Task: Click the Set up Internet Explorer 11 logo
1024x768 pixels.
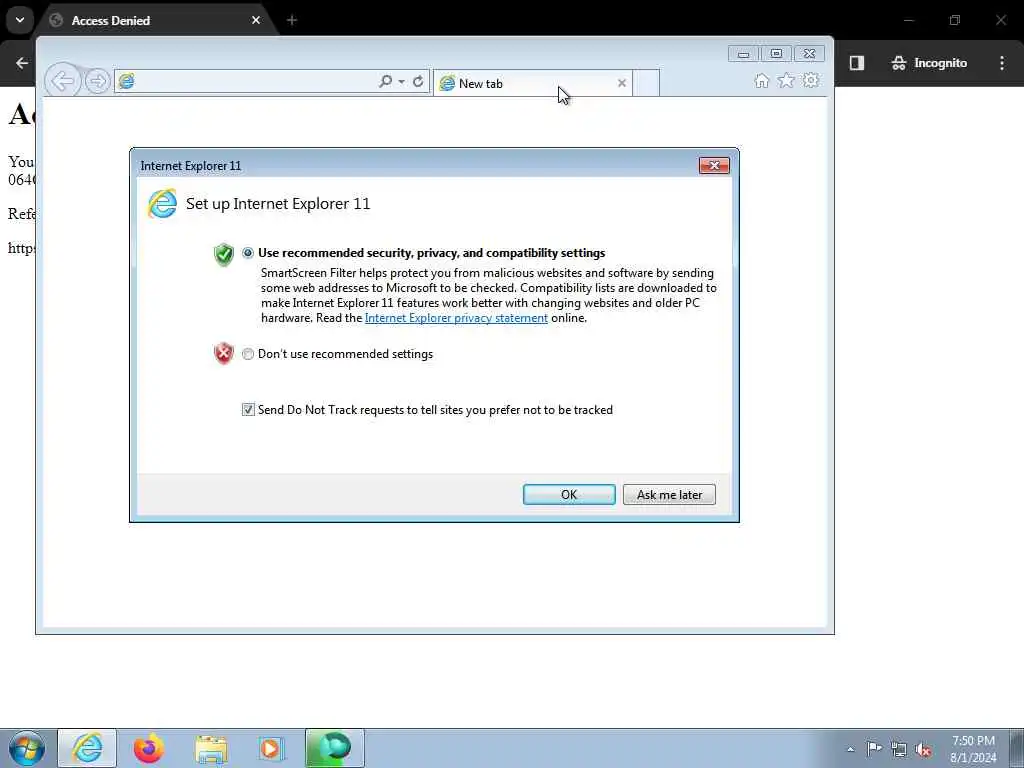Action: click(162, 204)
